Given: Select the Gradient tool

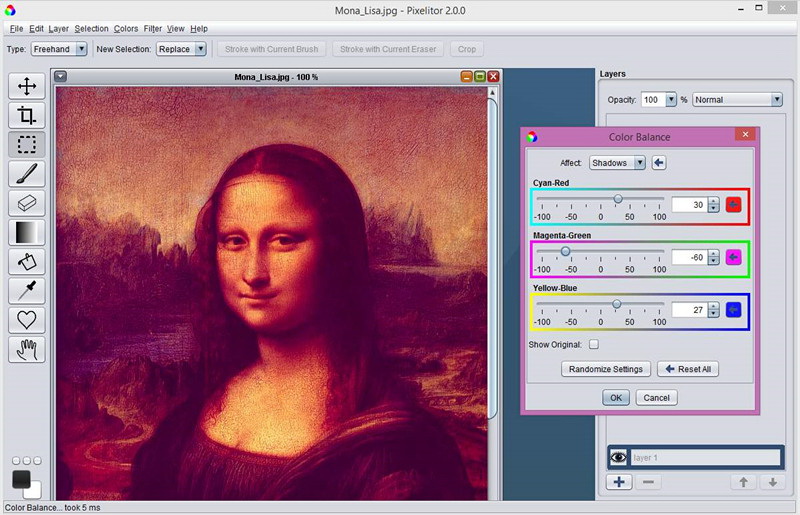Looking at the screenshot, I should coord(27,233).
